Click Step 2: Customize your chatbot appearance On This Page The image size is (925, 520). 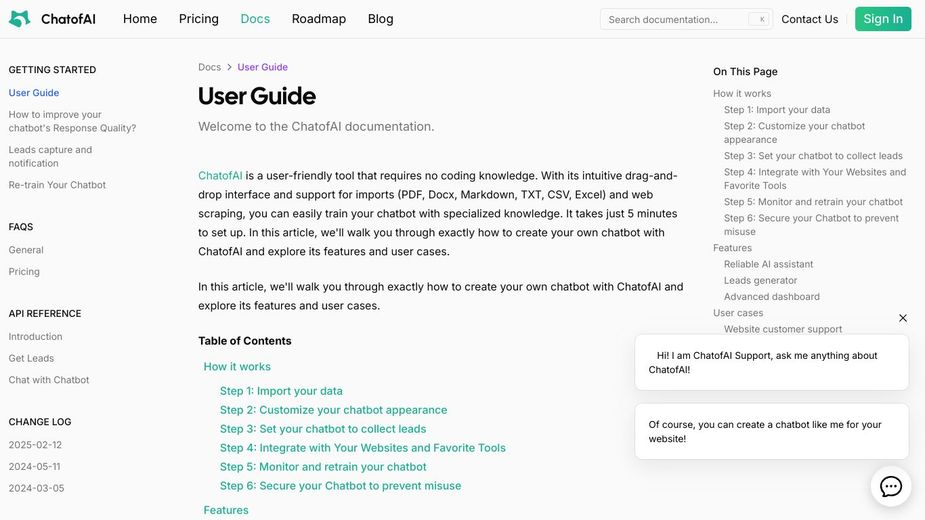[795, 133]
